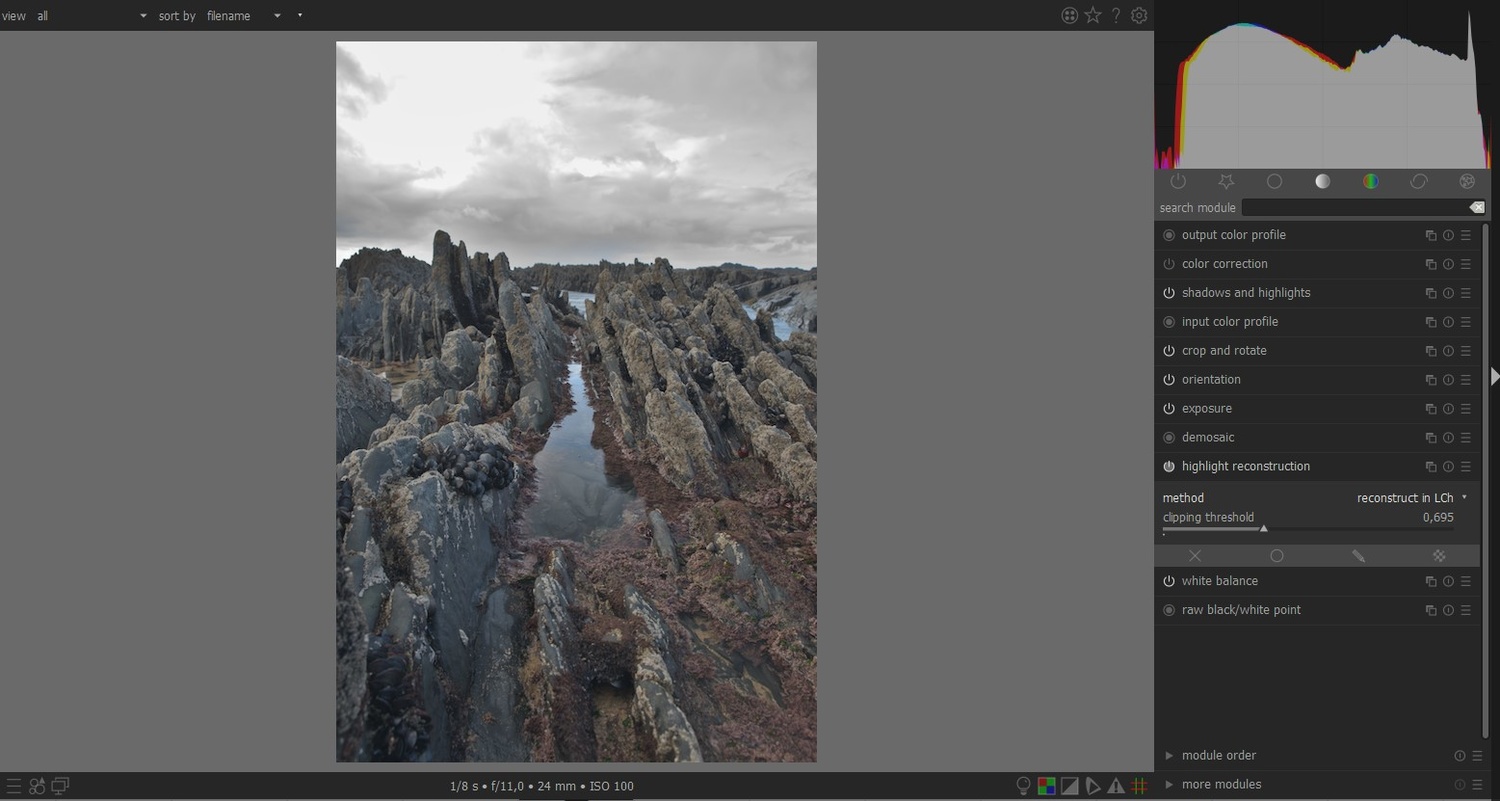
Task: Toggle grouping of images icon
Action: [x=1069, y=15]
